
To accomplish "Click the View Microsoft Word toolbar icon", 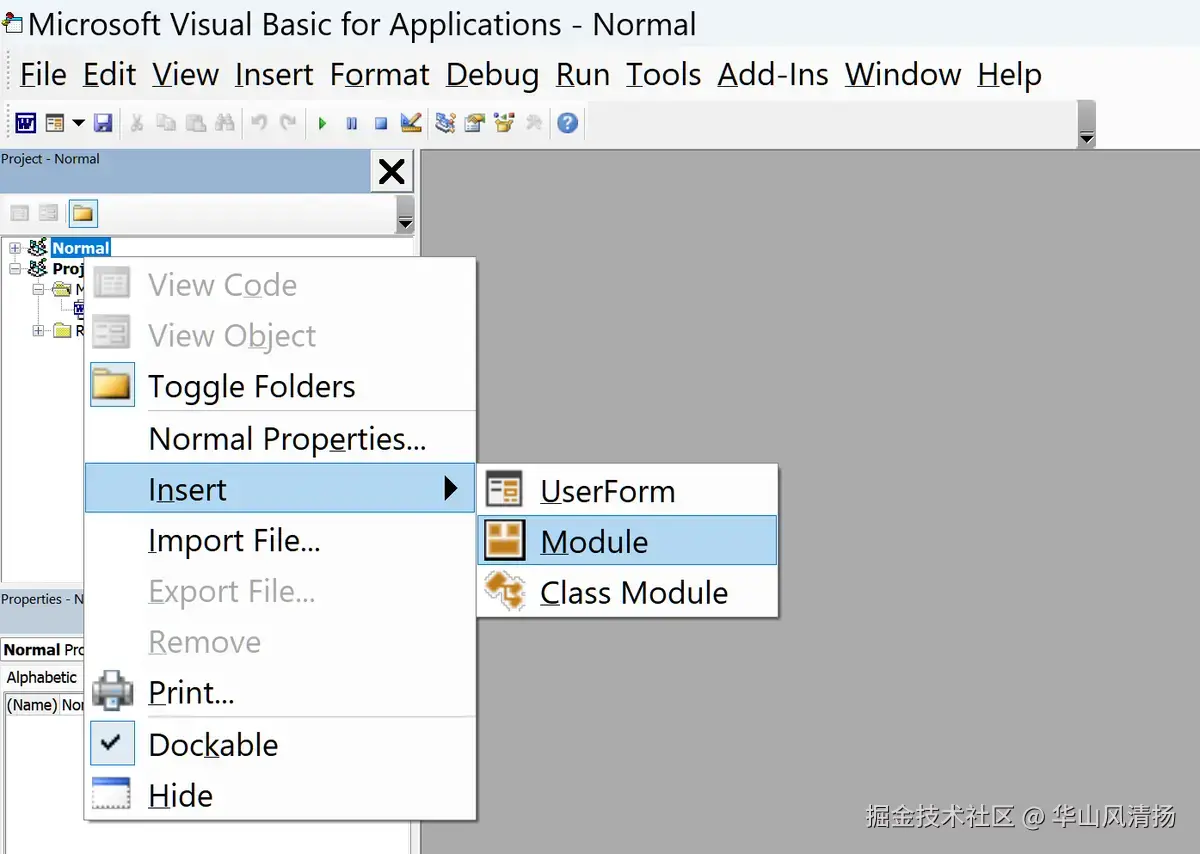I will point(26,123).
